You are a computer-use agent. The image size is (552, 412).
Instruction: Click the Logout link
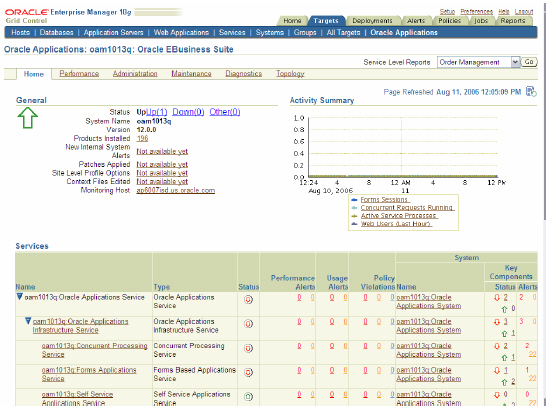[524, 12]
